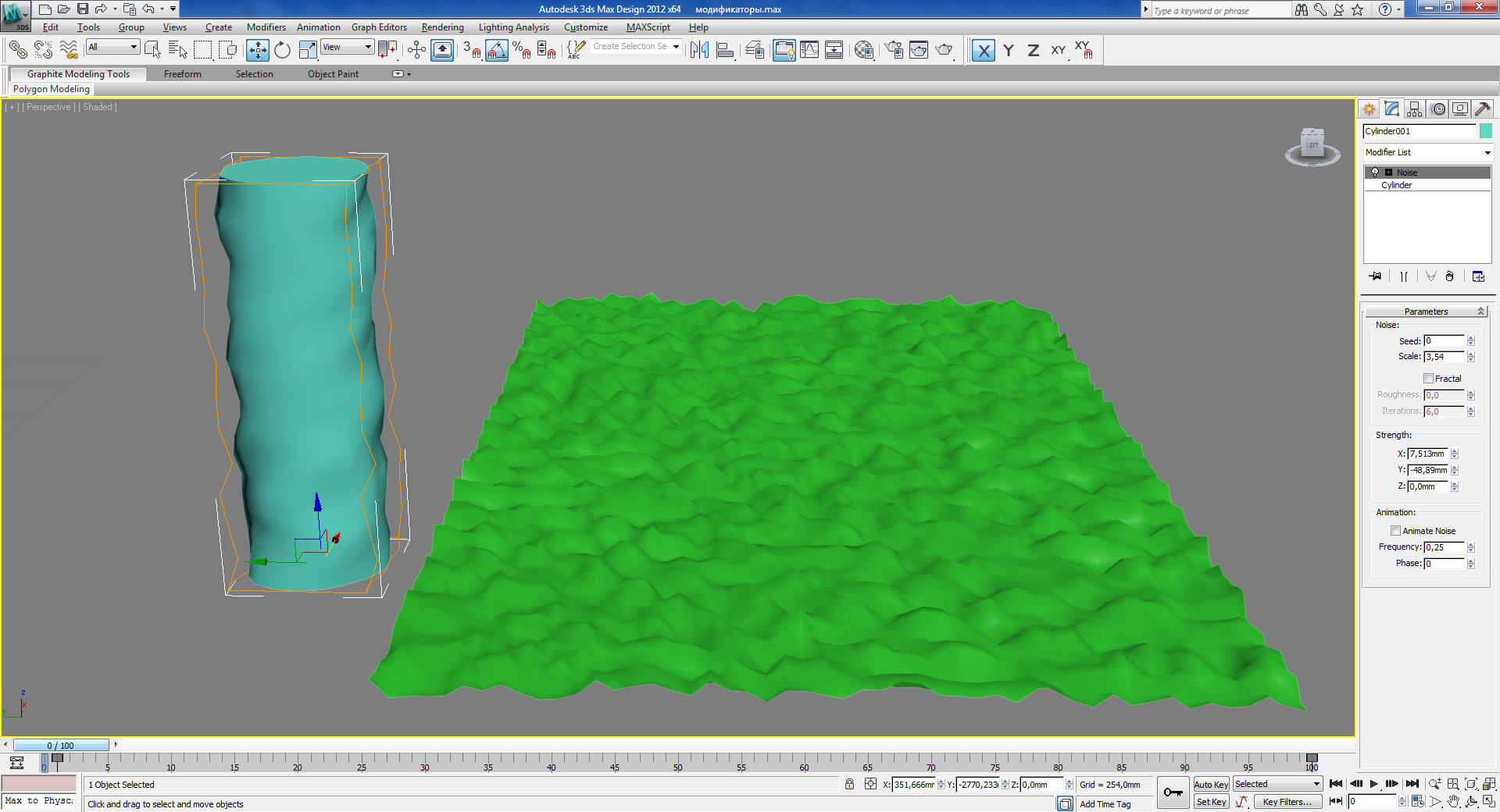Image resolution: width=1500 pixels, height=812 pixels.
Task: Restrict transform to Y axis
Action: [x=1009, y=50]
